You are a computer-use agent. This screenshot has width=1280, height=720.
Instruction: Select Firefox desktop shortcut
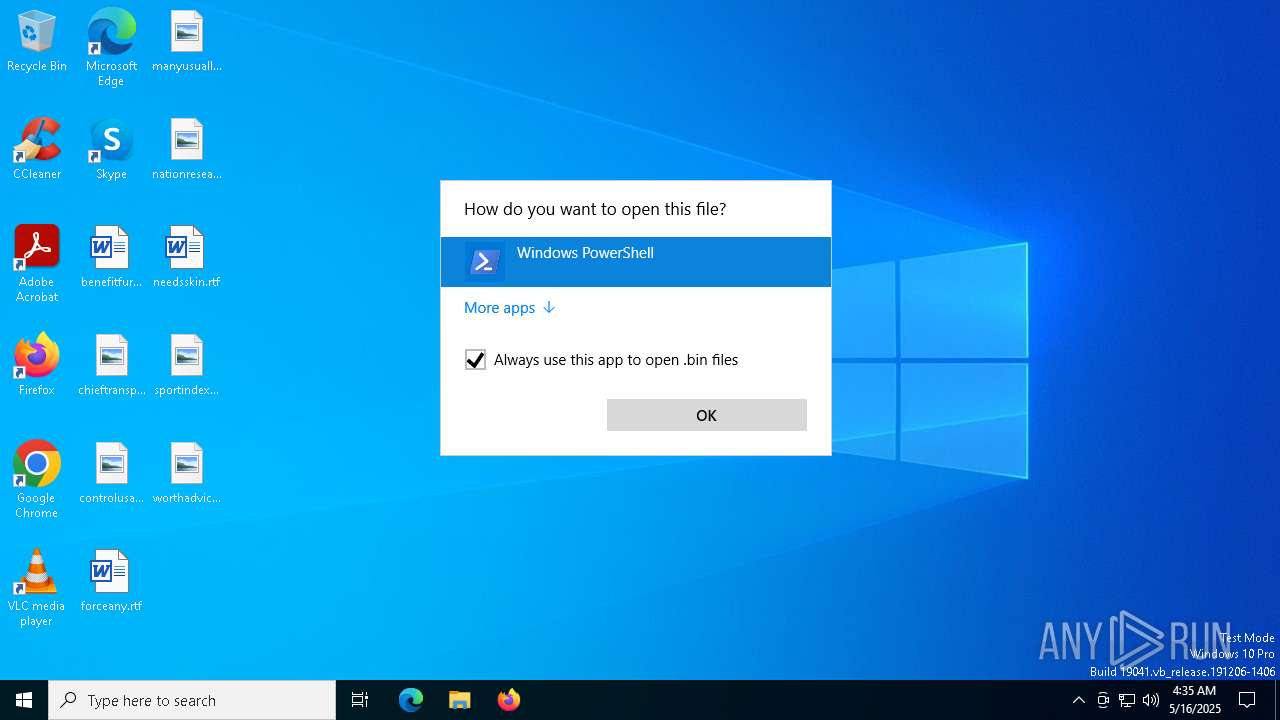(37, 365)
